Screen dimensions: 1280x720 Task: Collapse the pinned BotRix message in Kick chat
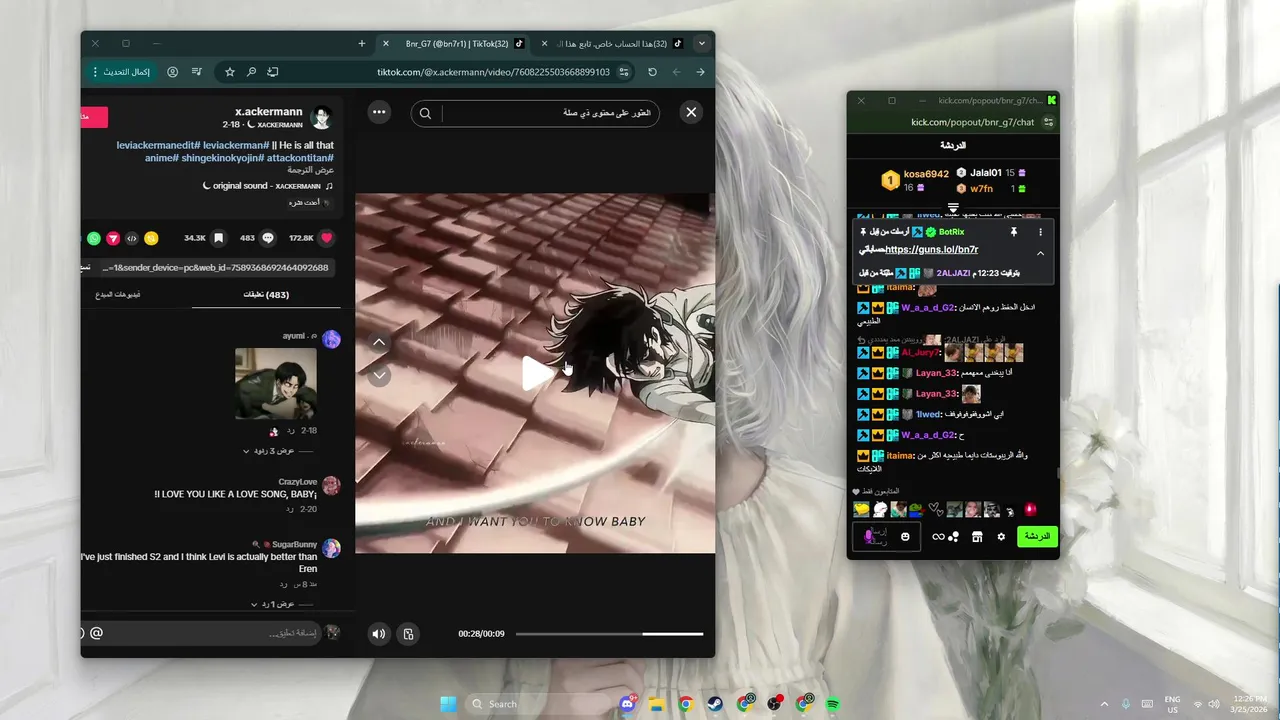click(1040, 254)
